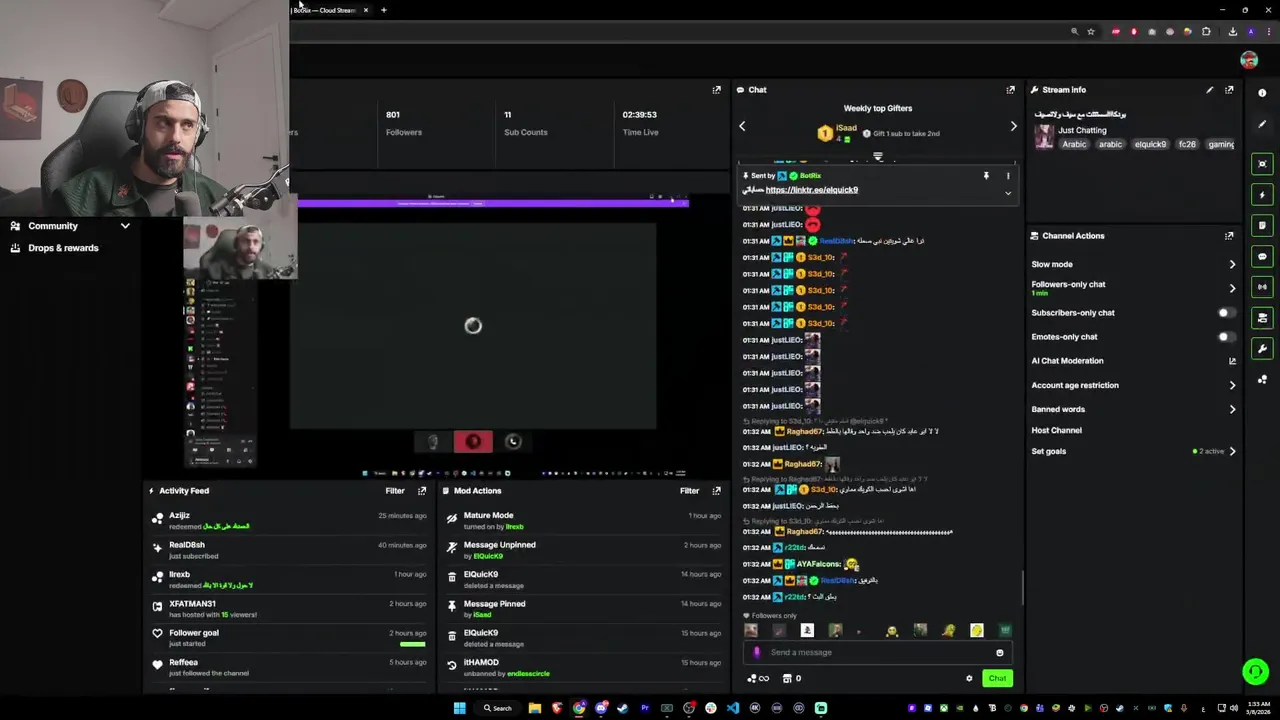The width and height of the screenshot is (1280, 720).
Task: Expand the pinned message chevron
Action: 1008,193
